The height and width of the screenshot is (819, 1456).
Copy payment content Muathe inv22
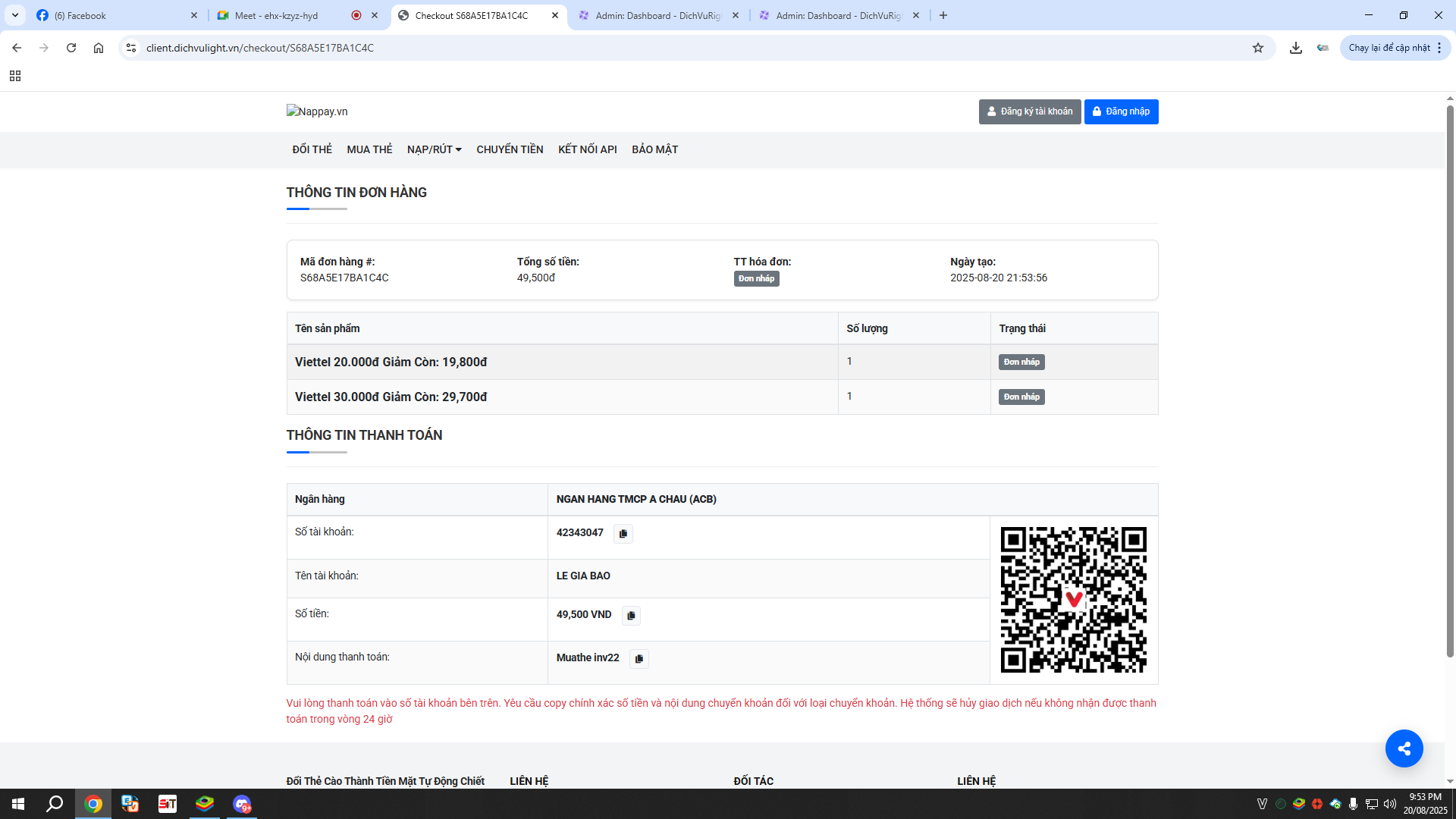pos(639,659)
